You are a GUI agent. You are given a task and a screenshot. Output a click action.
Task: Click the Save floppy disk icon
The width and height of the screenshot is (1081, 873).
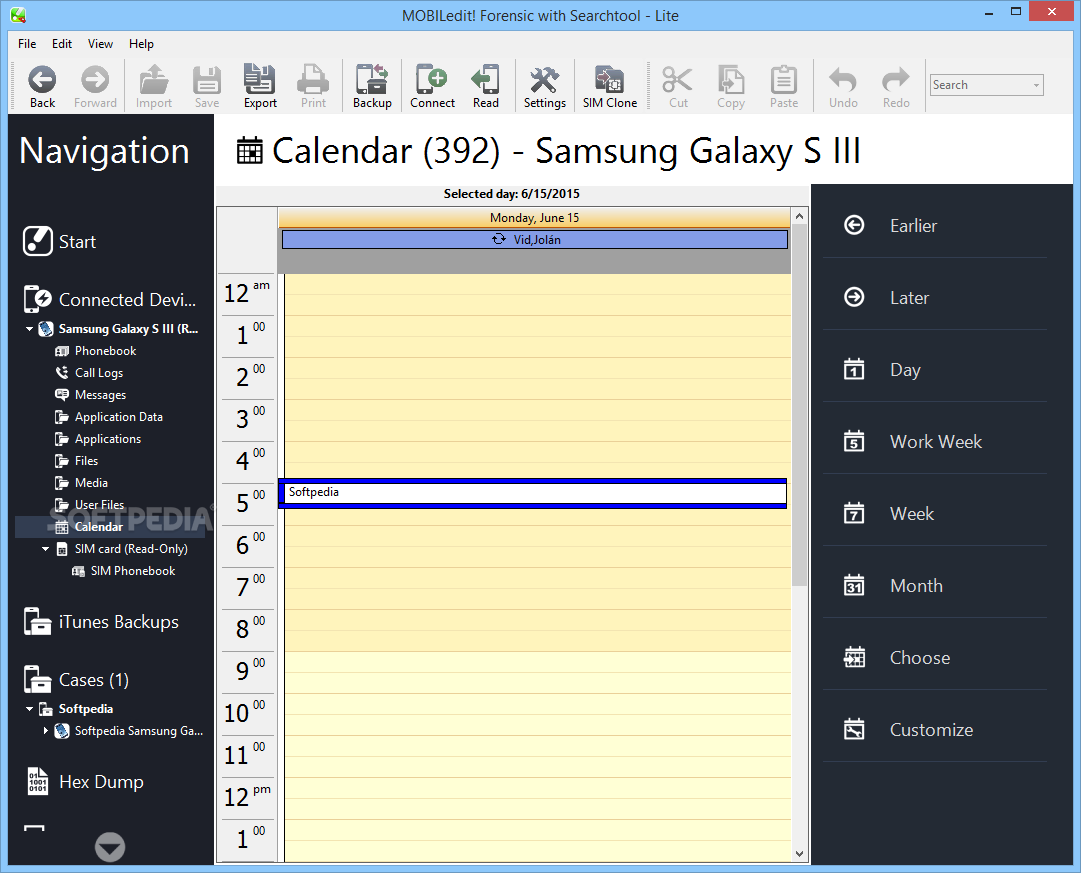pos(207,81)
